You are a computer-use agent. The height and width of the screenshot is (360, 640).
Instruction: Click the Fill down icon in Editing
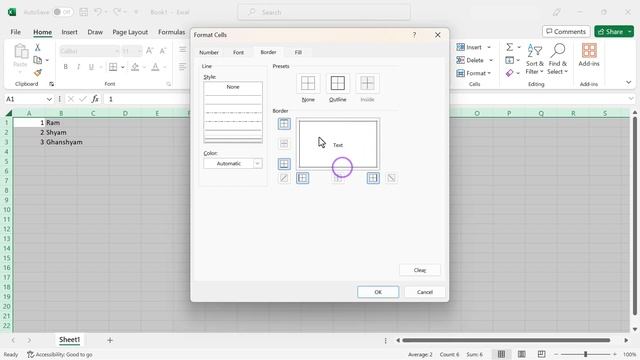tap(509, 60)
